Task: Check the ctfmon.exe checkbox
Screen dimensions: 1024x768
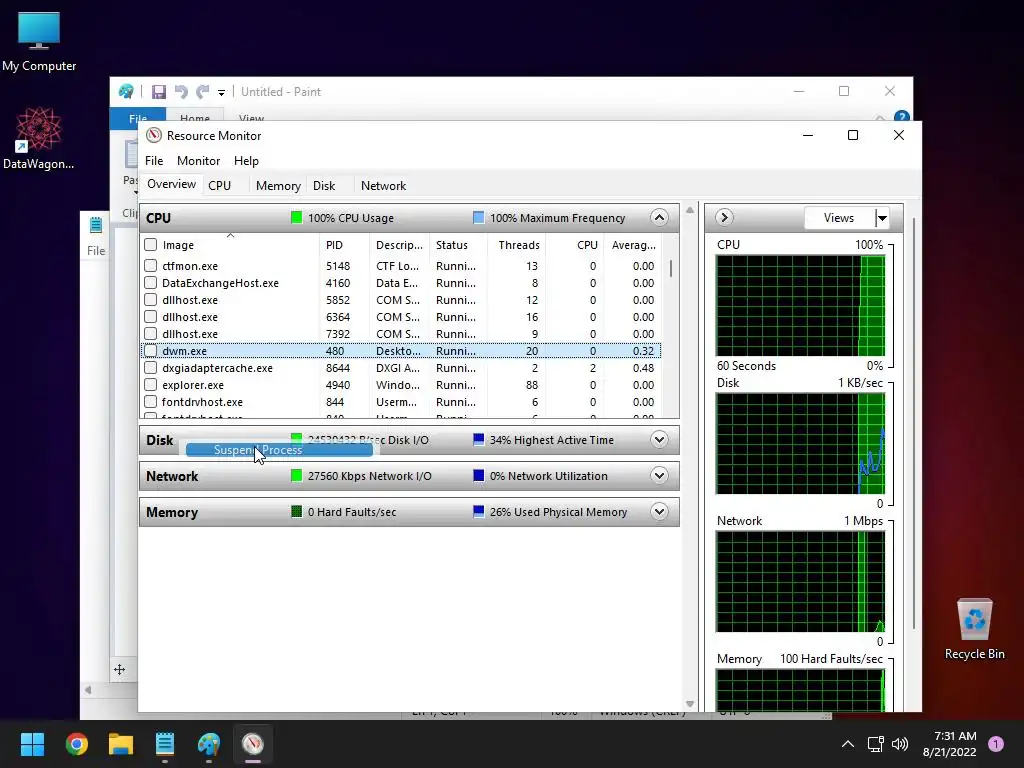Action: point(151,266)
